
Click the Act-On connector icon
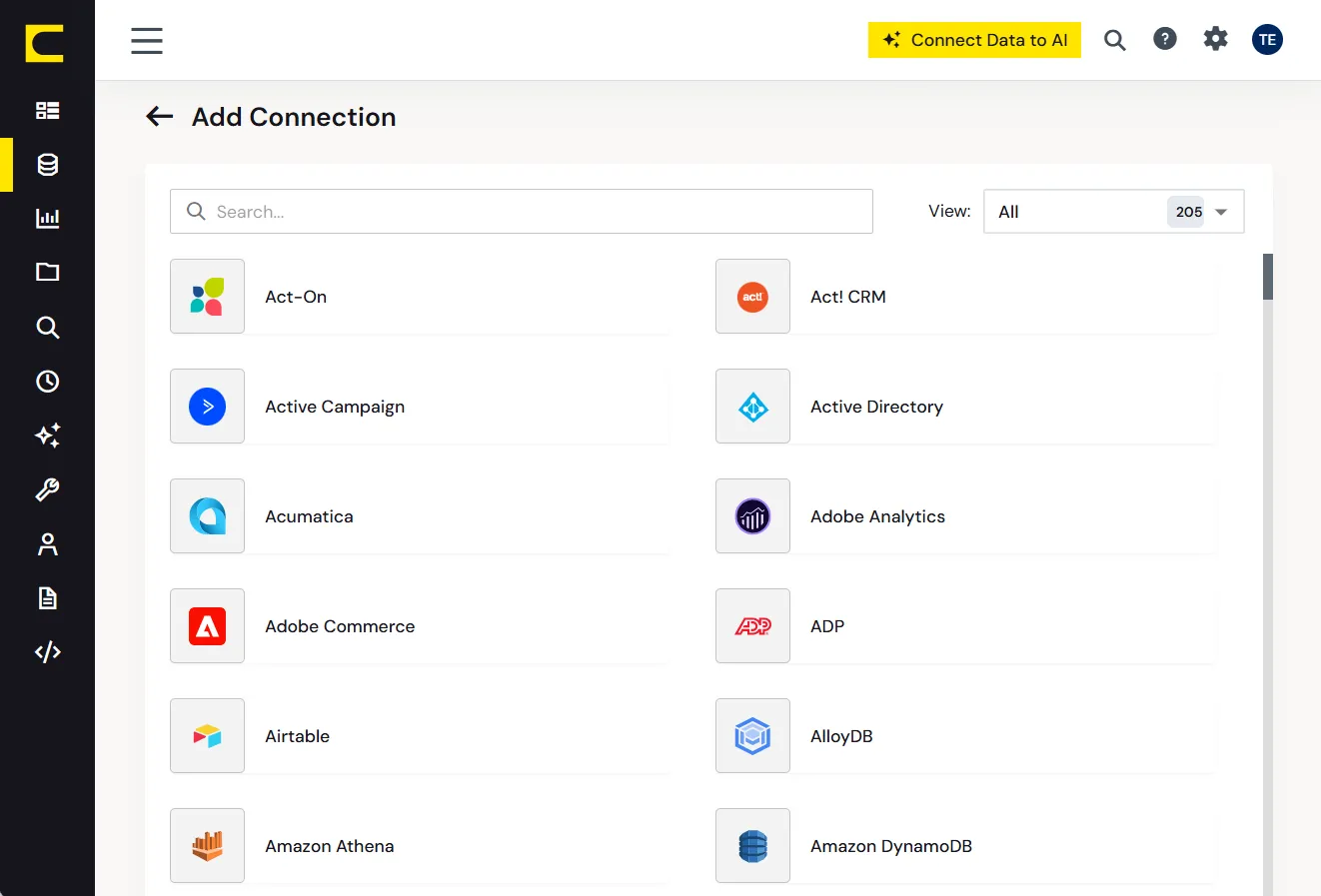[x=207, y=297]
